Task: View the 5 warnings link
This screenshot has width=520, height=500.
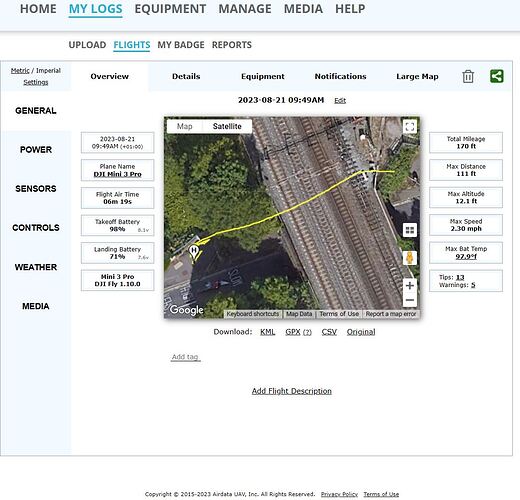Action: point(473,285)
